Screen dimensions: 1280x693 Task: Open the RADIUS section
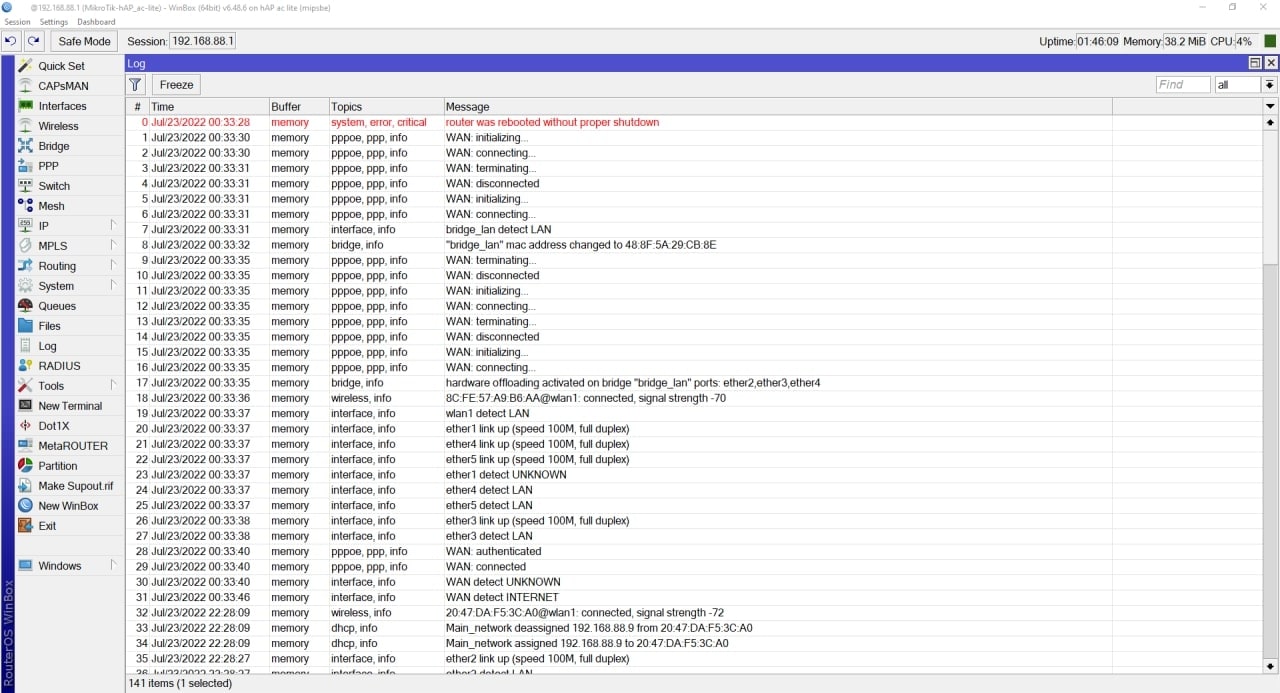click(59, 366)
